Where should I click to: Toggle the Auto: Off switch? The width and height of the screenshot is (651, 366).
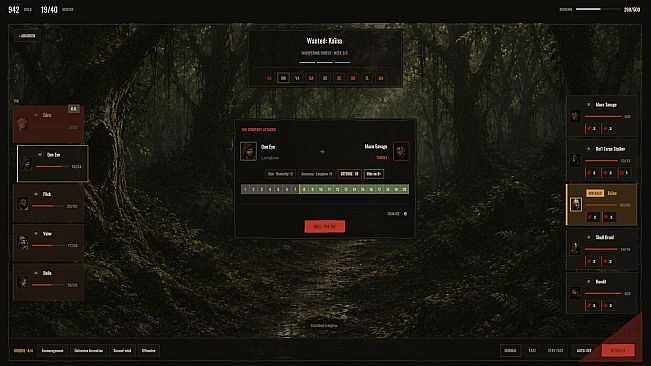pos(584,351)
